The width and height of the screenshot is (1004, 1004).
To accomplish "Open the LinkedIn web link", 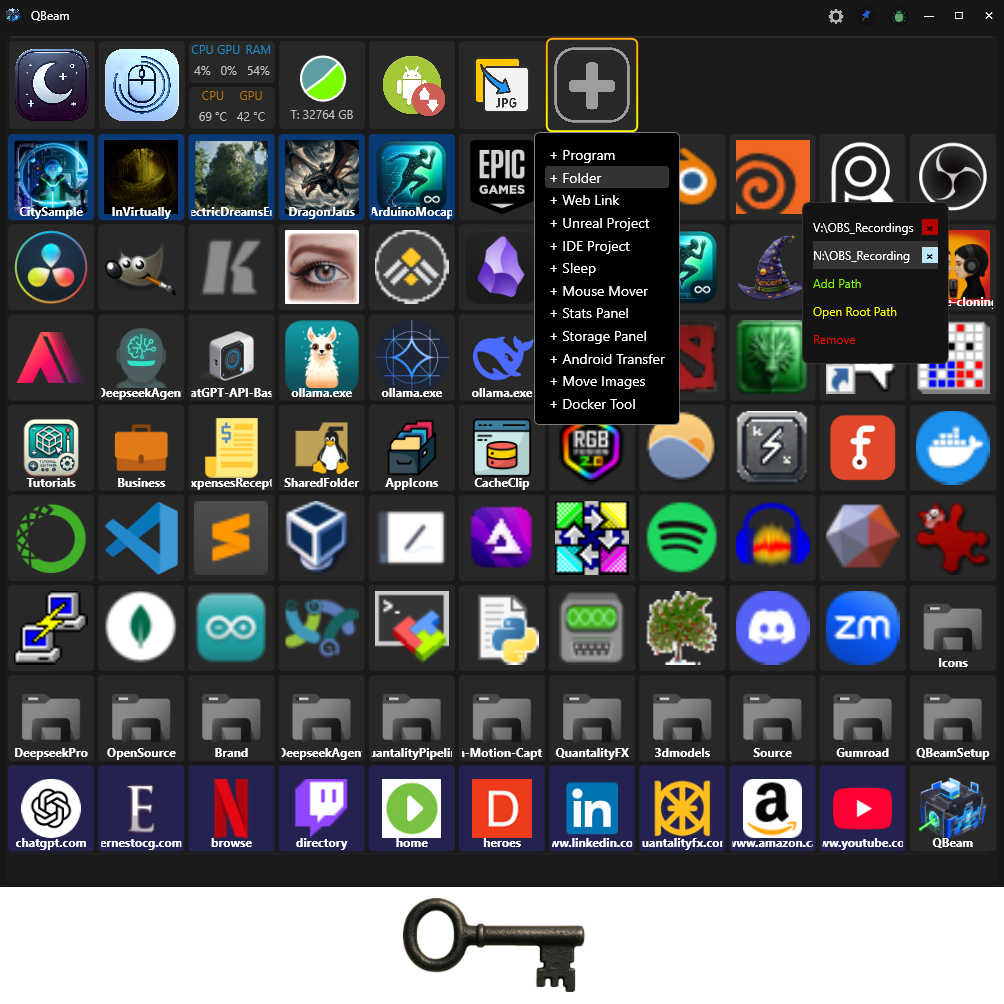I will [592, 809].
